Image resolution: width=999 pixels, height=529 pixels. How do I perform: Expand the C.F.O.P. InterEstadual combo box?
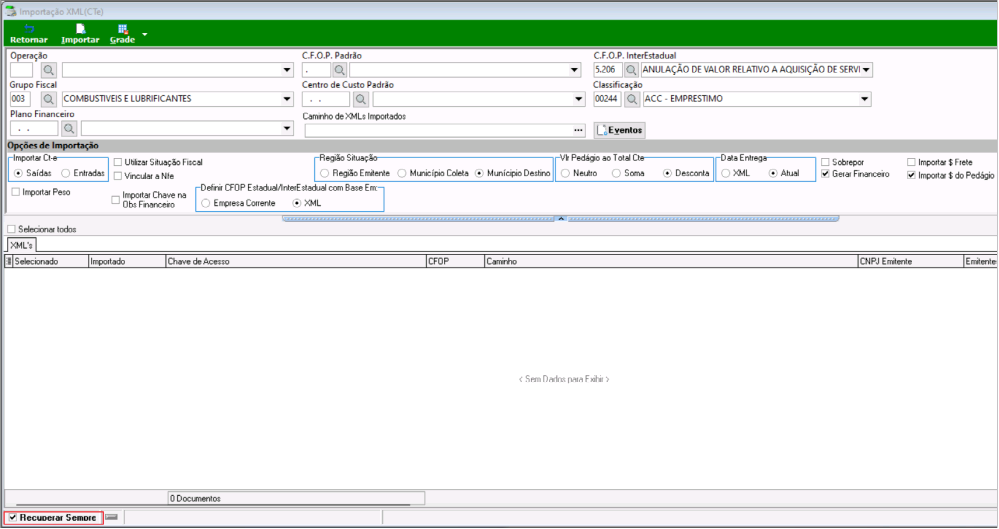(x=866, y=70)
